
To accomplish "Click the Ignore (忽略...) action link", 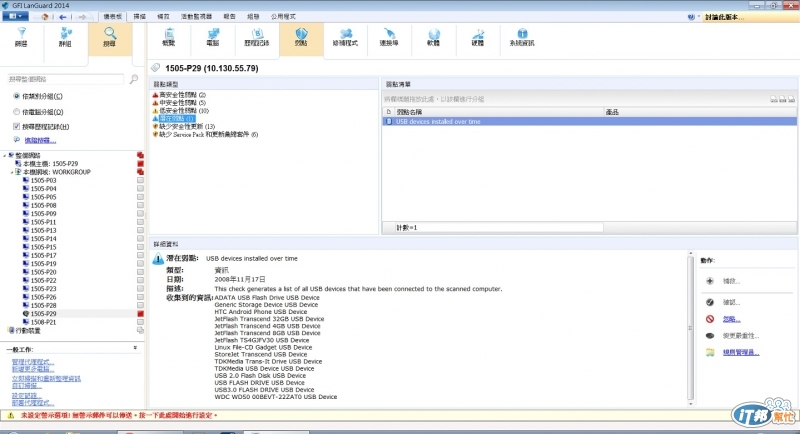I will click(x=731, y=319).
